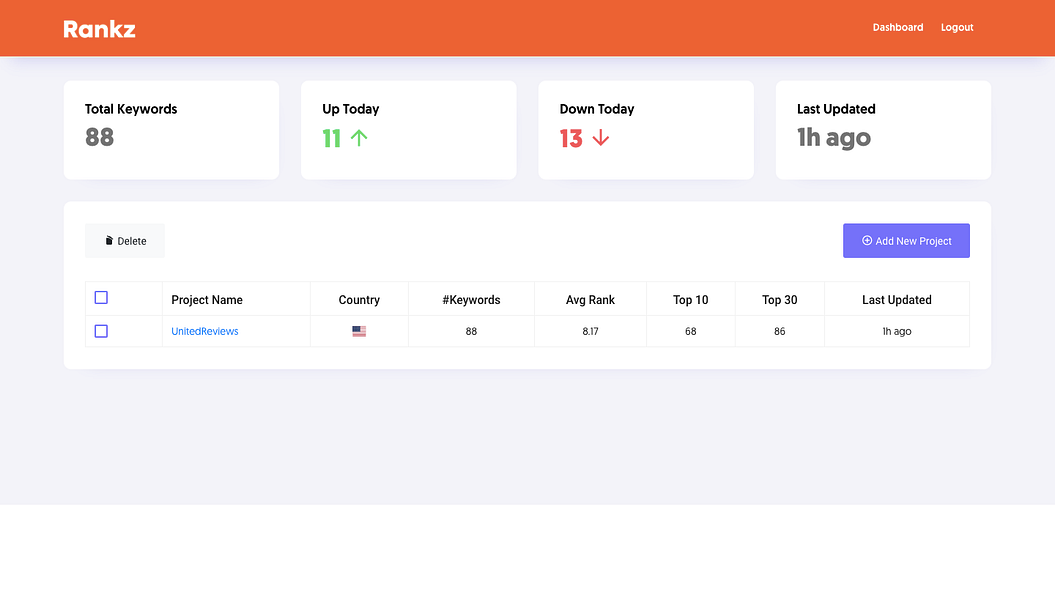Click the 86 value in Top 30 column
The image size is (1055, 600).
(779, 331)
